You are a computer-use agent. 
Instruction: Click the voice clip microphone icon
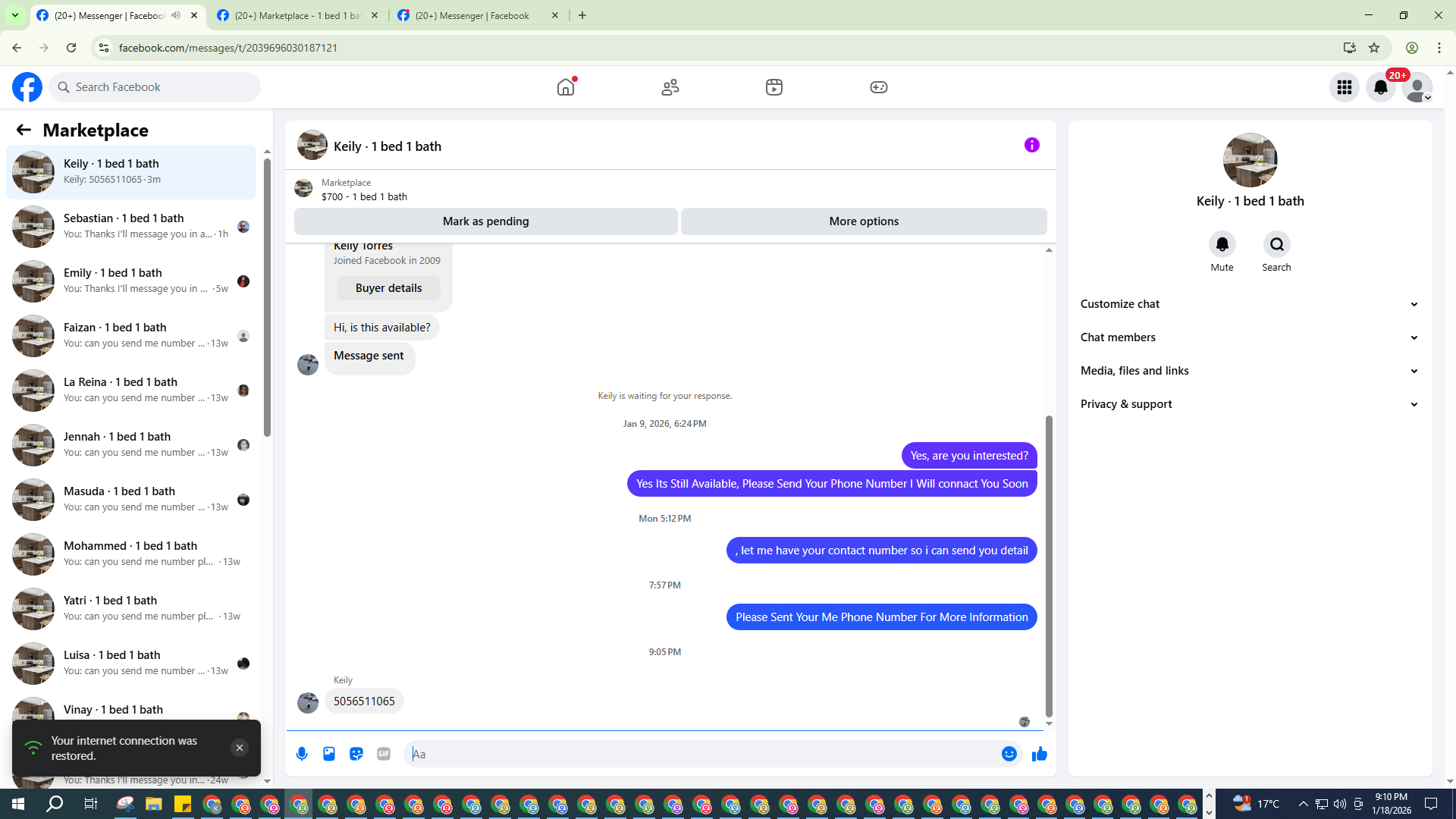click(x=302, y=754)
